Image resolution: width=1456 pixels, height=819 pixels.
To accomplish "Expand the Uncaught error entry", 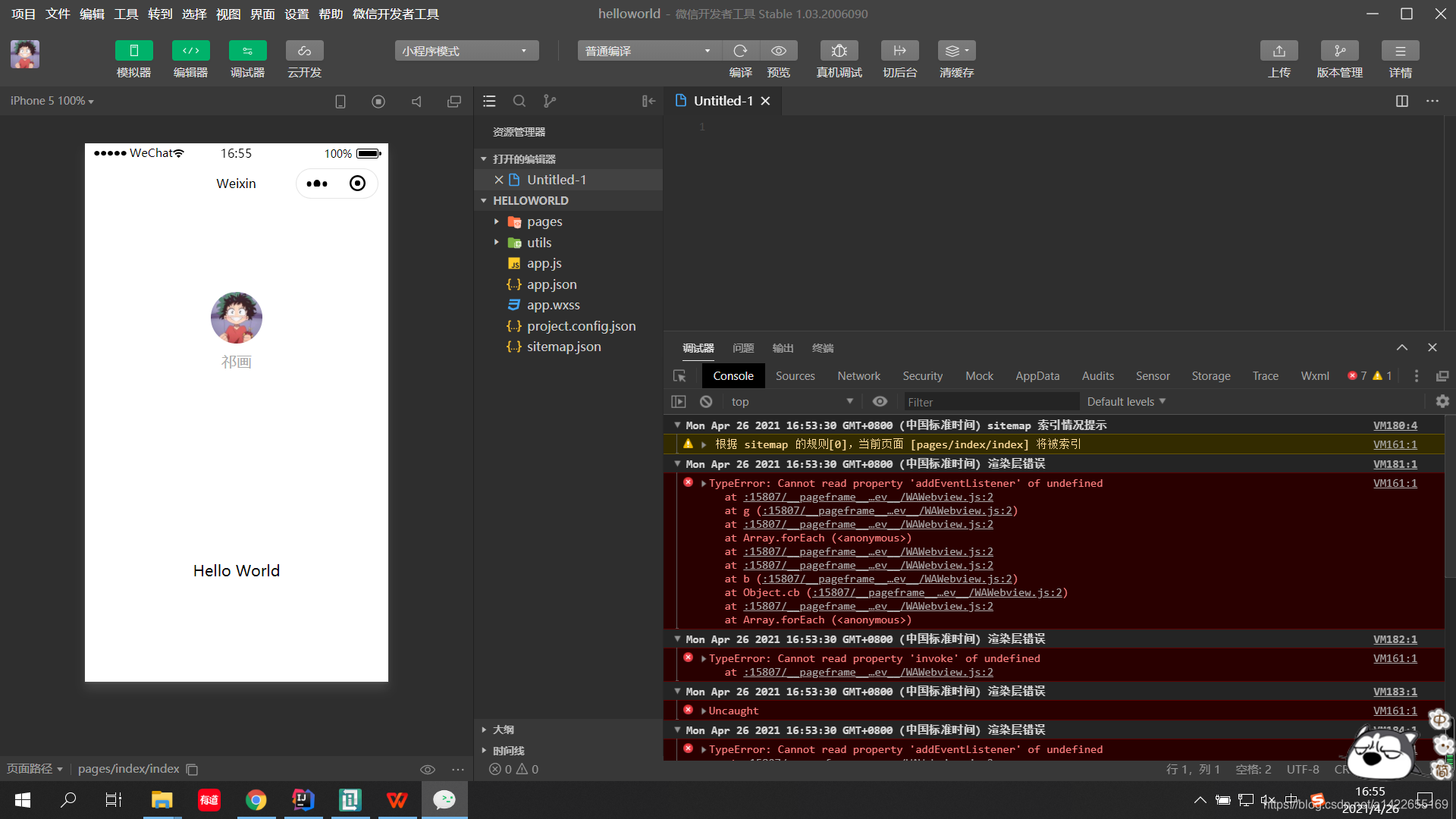I will tap(704, 711).
